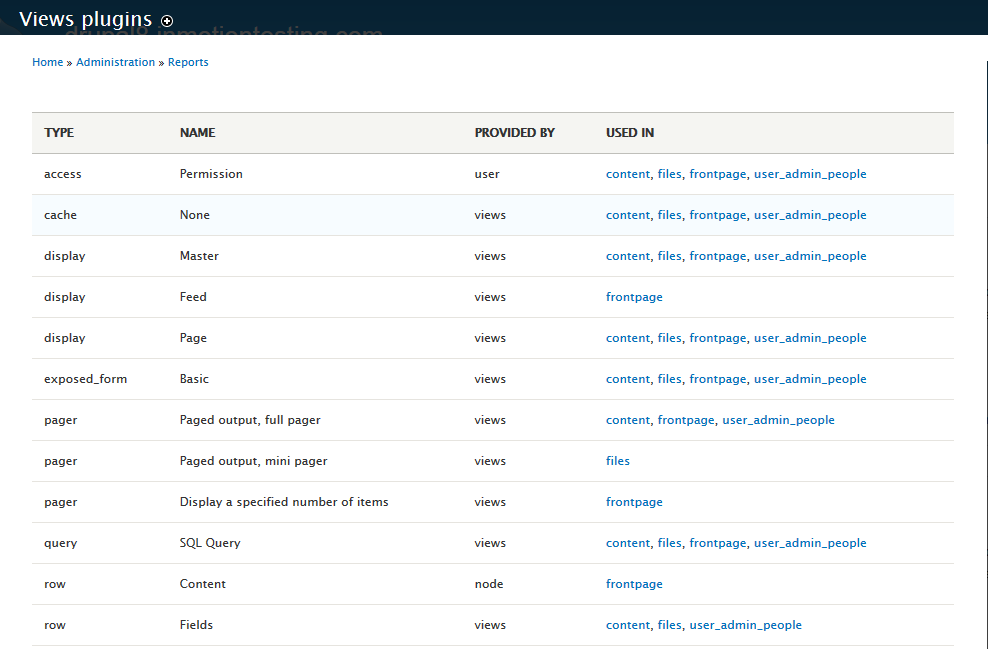The width and height of the screenshot is (988, 649).
Task: Open frontpage in Display a specified number row
Action: pos(634,502)
